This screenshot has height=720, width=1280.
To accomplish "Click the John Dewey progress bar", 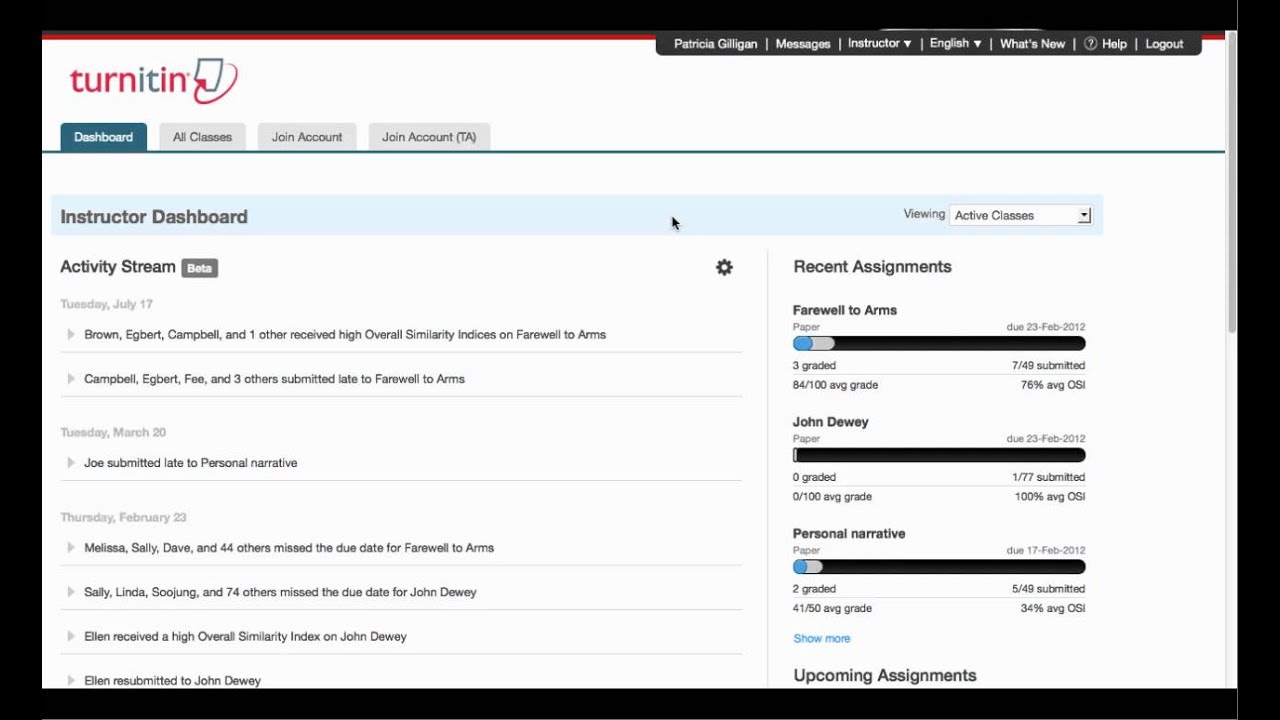I will coord(939,455).
